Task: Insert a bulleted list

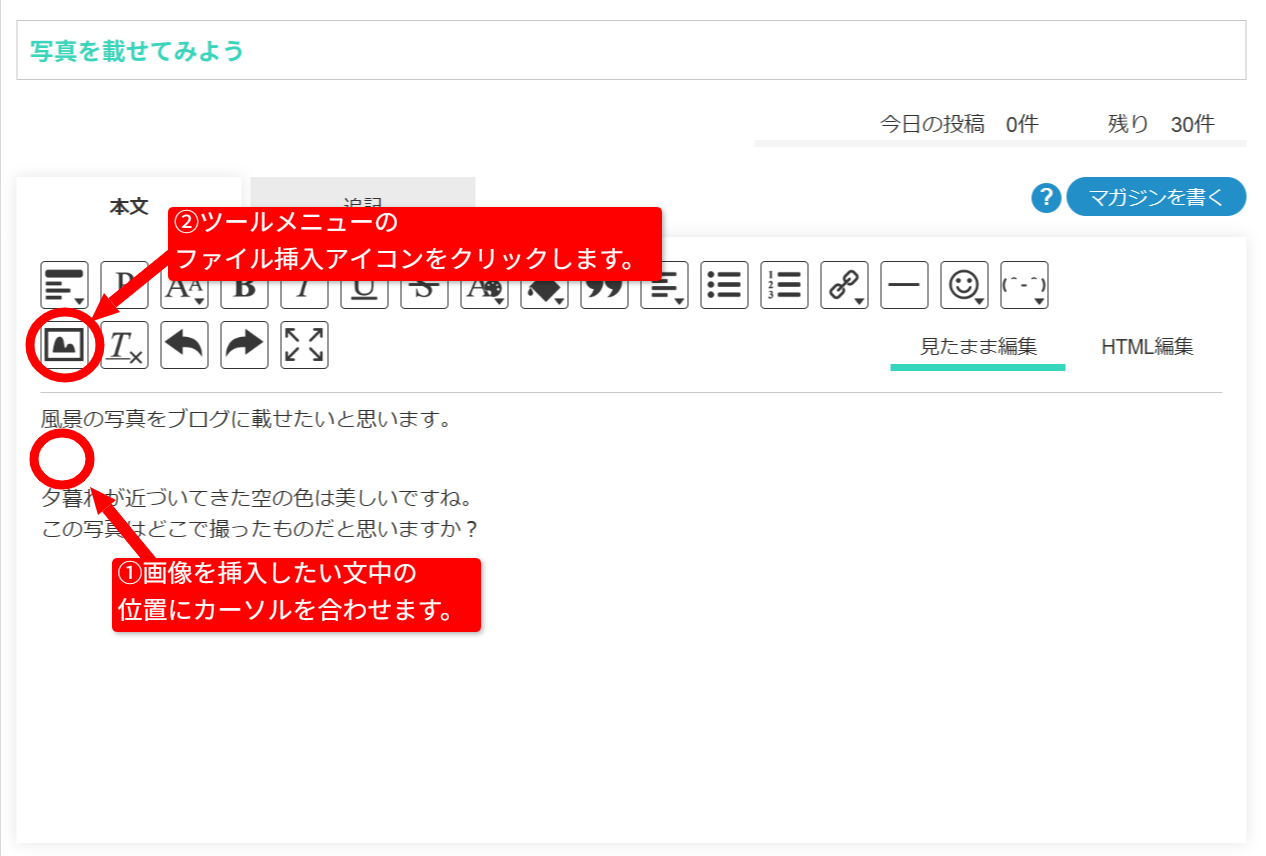Action: click(725, 285)
